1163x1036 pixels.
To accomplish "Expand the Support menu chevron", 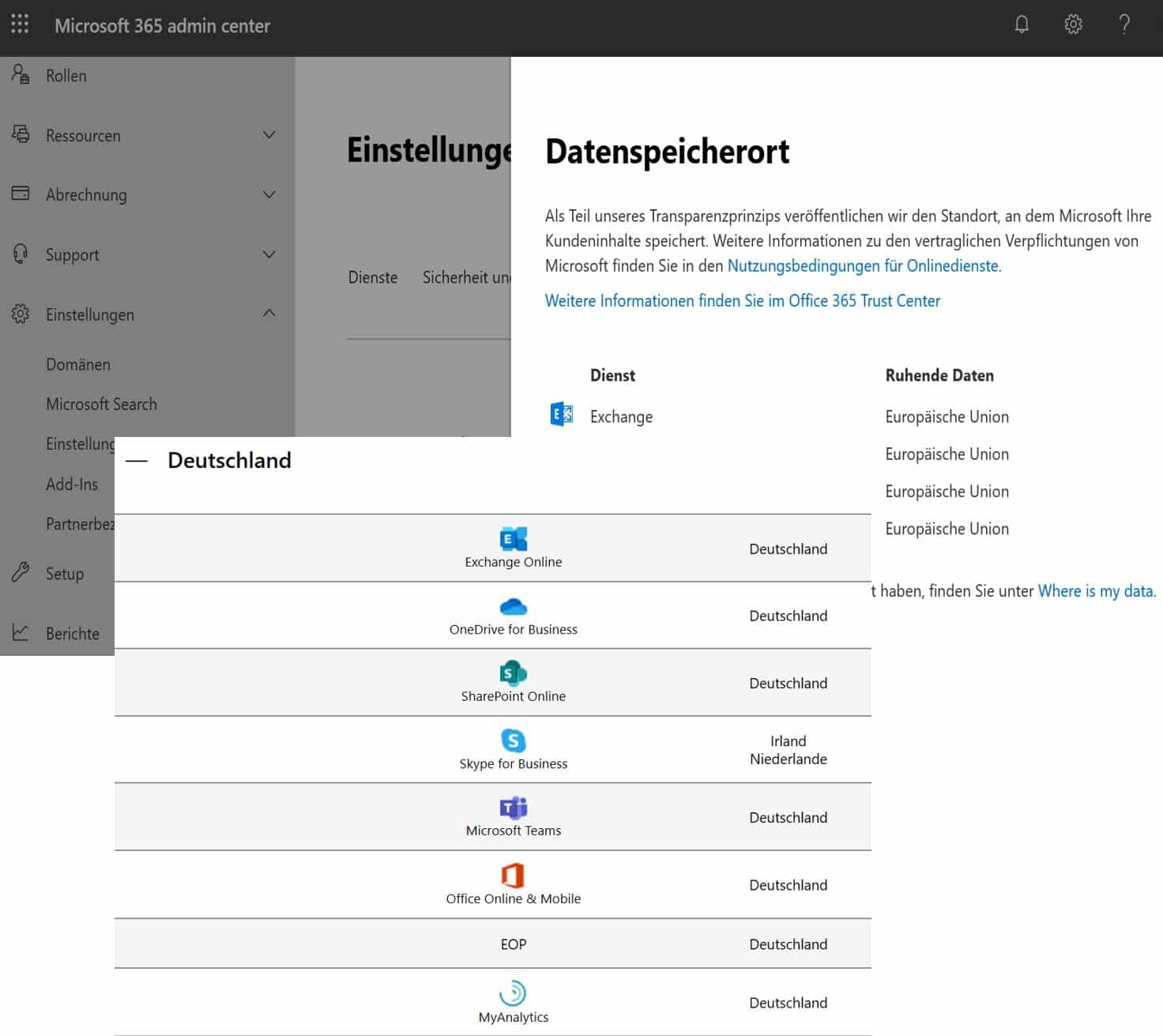I will tap(269, 254).
